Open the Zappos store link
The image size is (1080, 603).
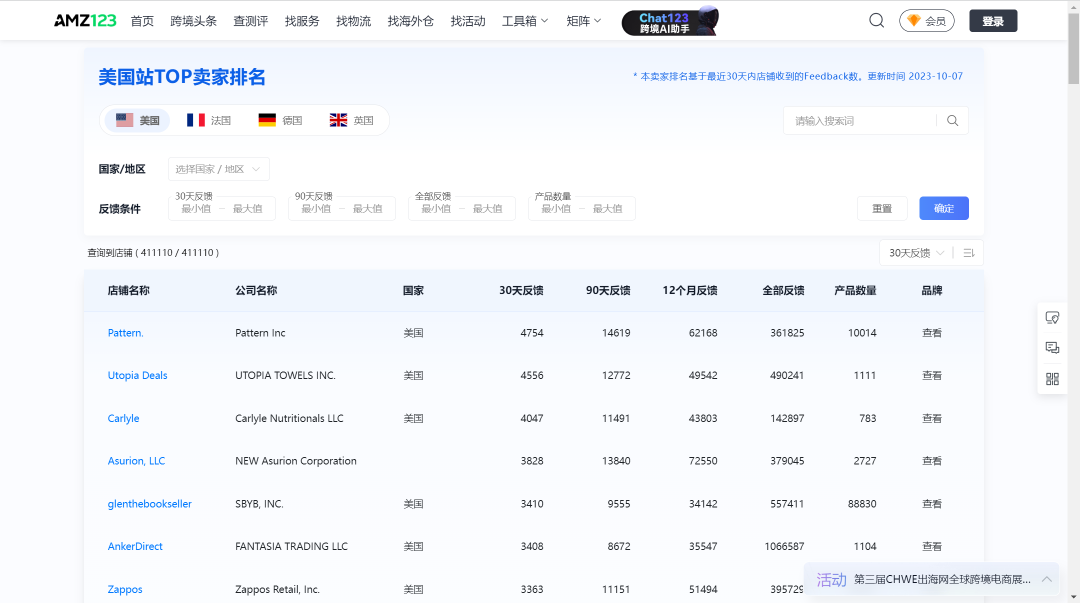coord(125,589)
